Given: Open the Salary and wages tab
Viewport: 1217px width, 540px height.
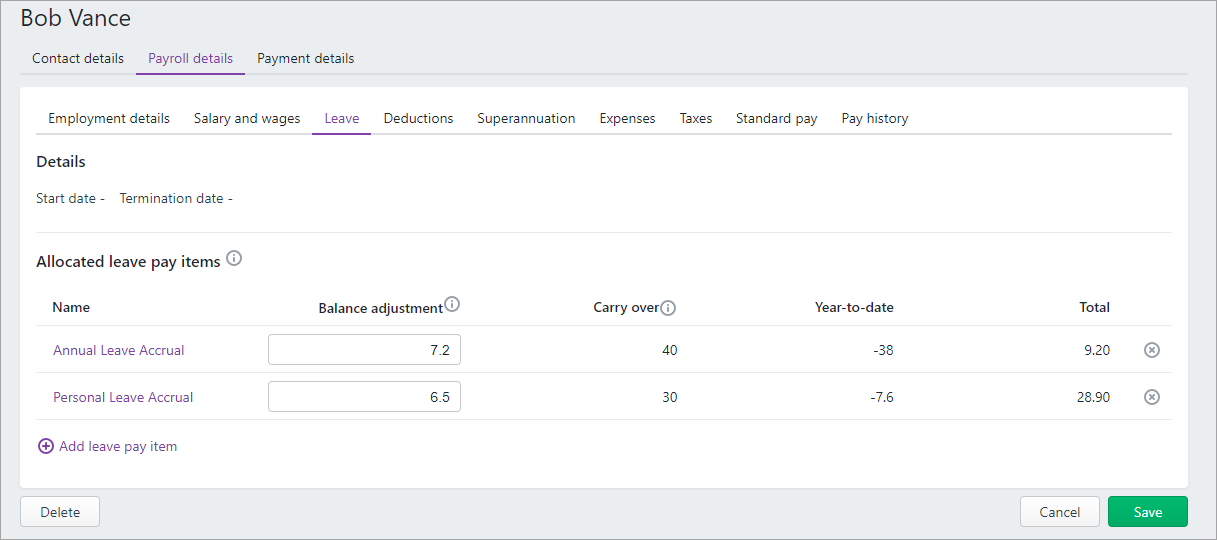Looking at the screenshot, I should 247,118.
